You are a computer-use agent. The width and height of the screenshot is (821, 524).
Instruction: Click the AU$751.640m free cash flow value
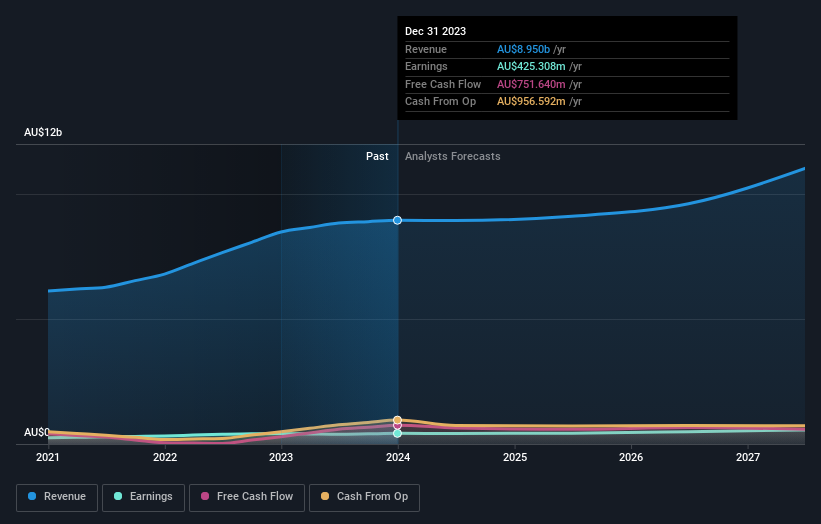tap(531, 84)
